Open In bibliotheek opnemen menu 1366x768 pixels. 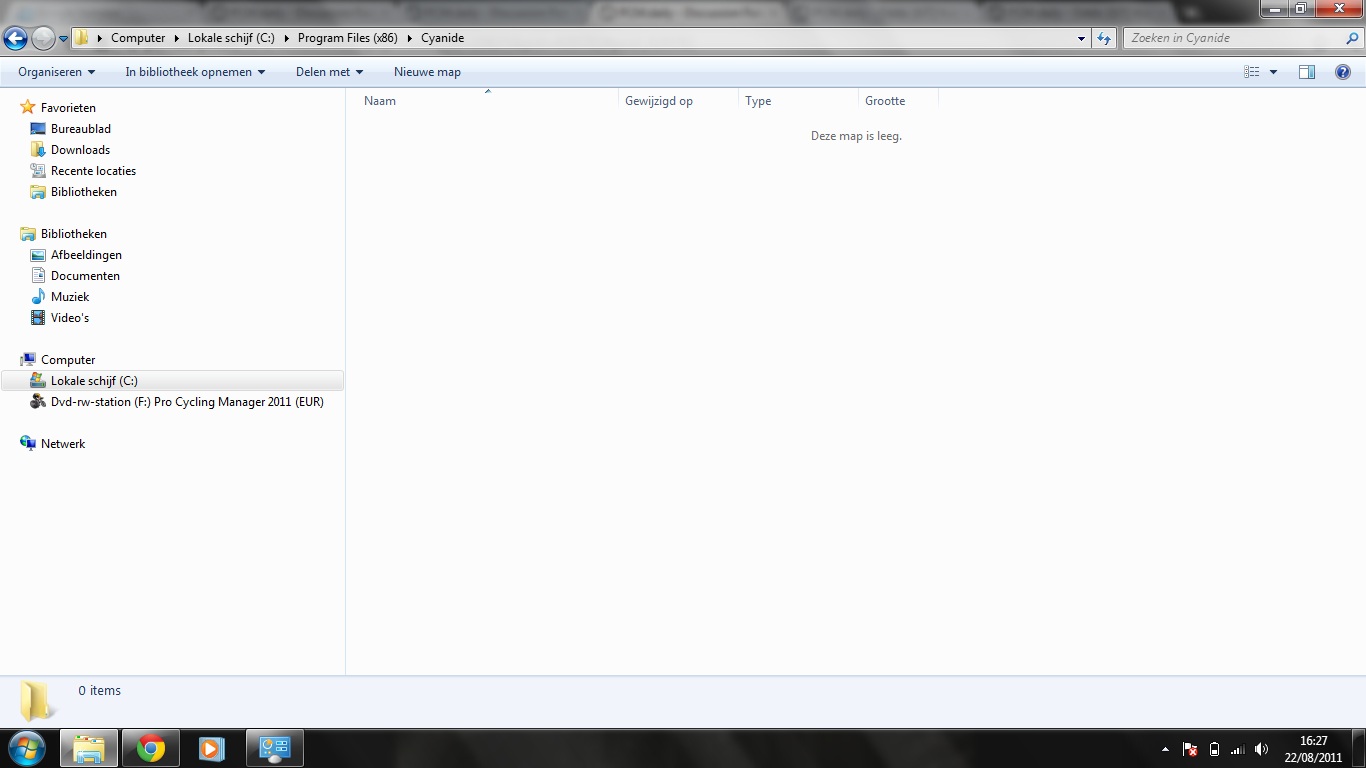[x=195, y=72]
